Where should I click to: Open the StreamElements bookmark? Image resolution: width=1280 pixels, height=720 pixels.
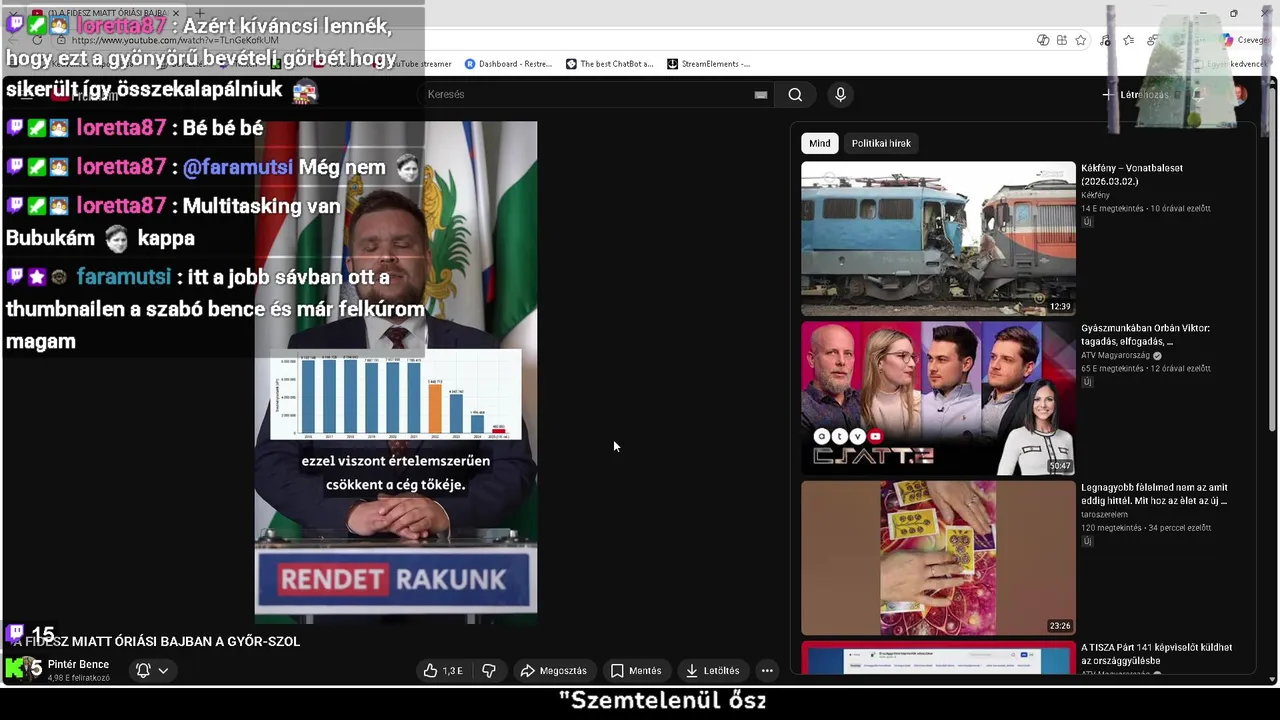click(x=708, y=64)
